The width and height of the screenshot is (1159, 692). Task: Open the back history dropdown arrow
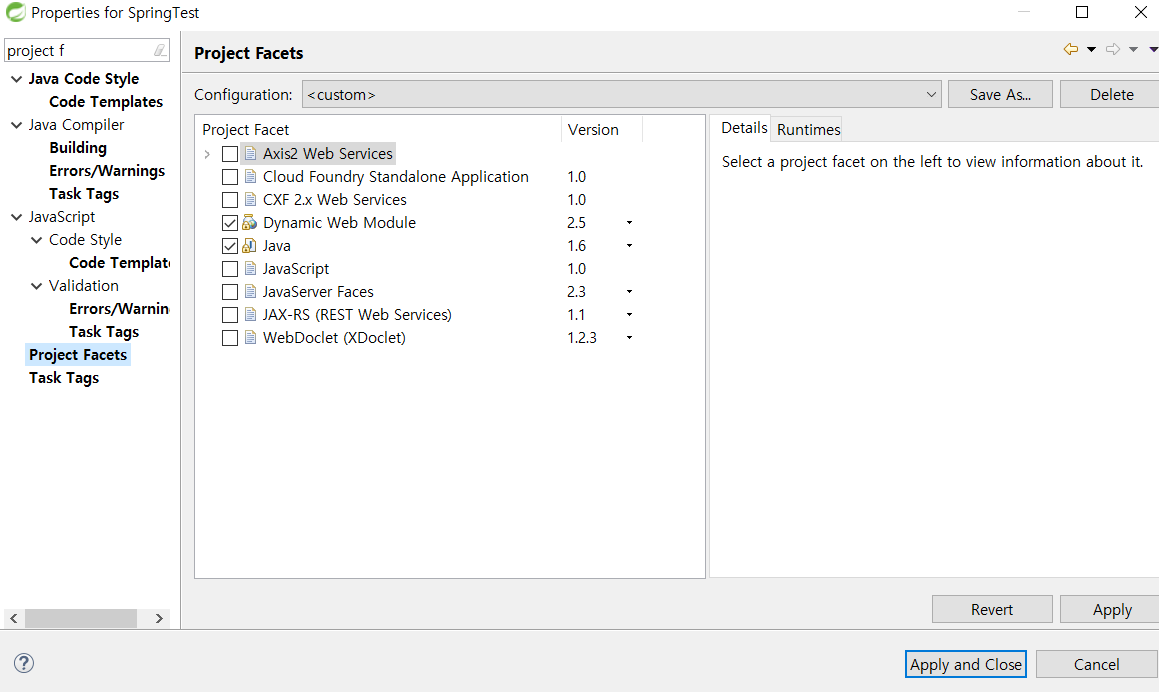pos(1091,50)
